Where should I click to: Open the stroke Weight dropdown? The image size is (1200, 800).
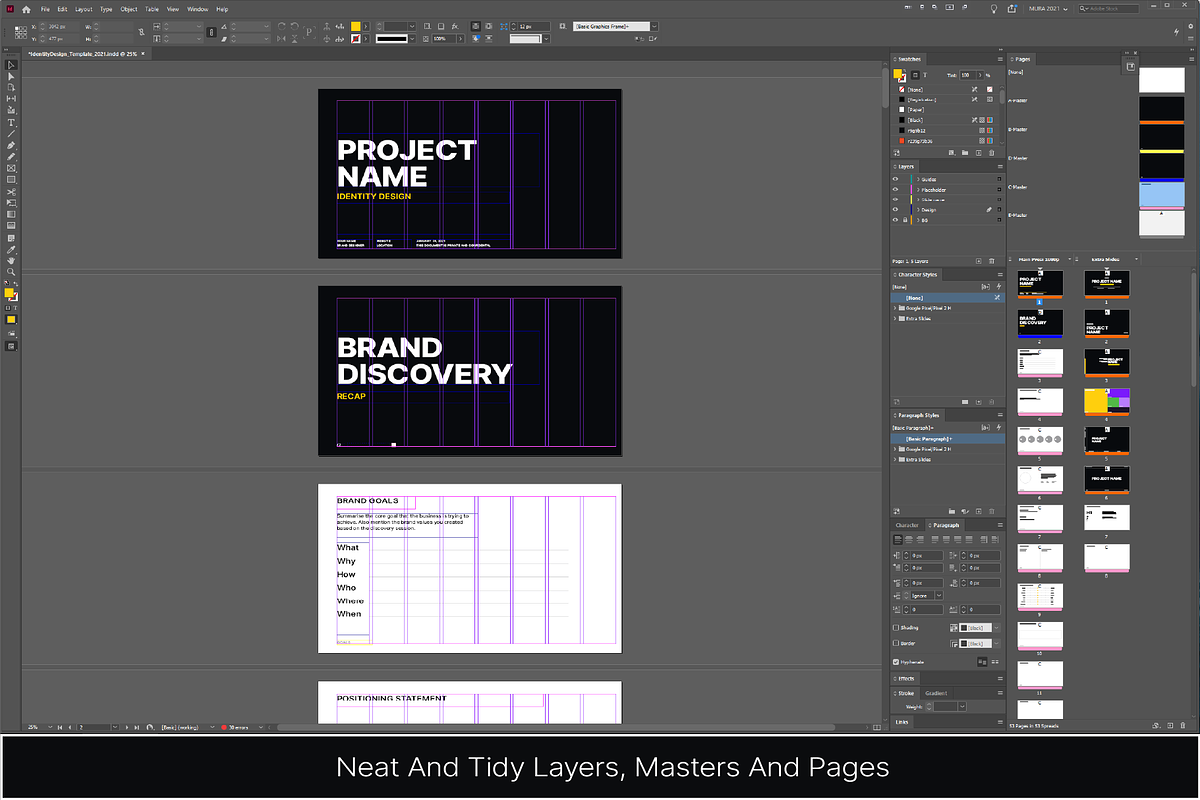962,706
